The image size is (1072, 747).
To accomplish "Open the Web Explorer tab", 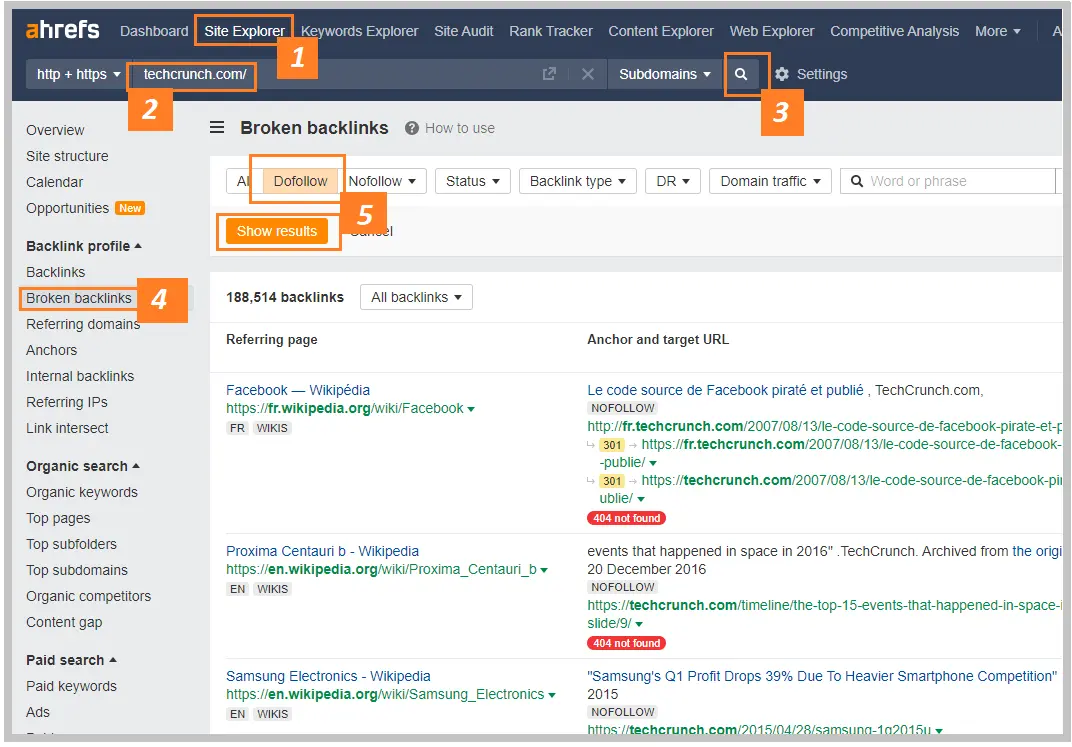I will pyautogui.click(x=772, y=31).
